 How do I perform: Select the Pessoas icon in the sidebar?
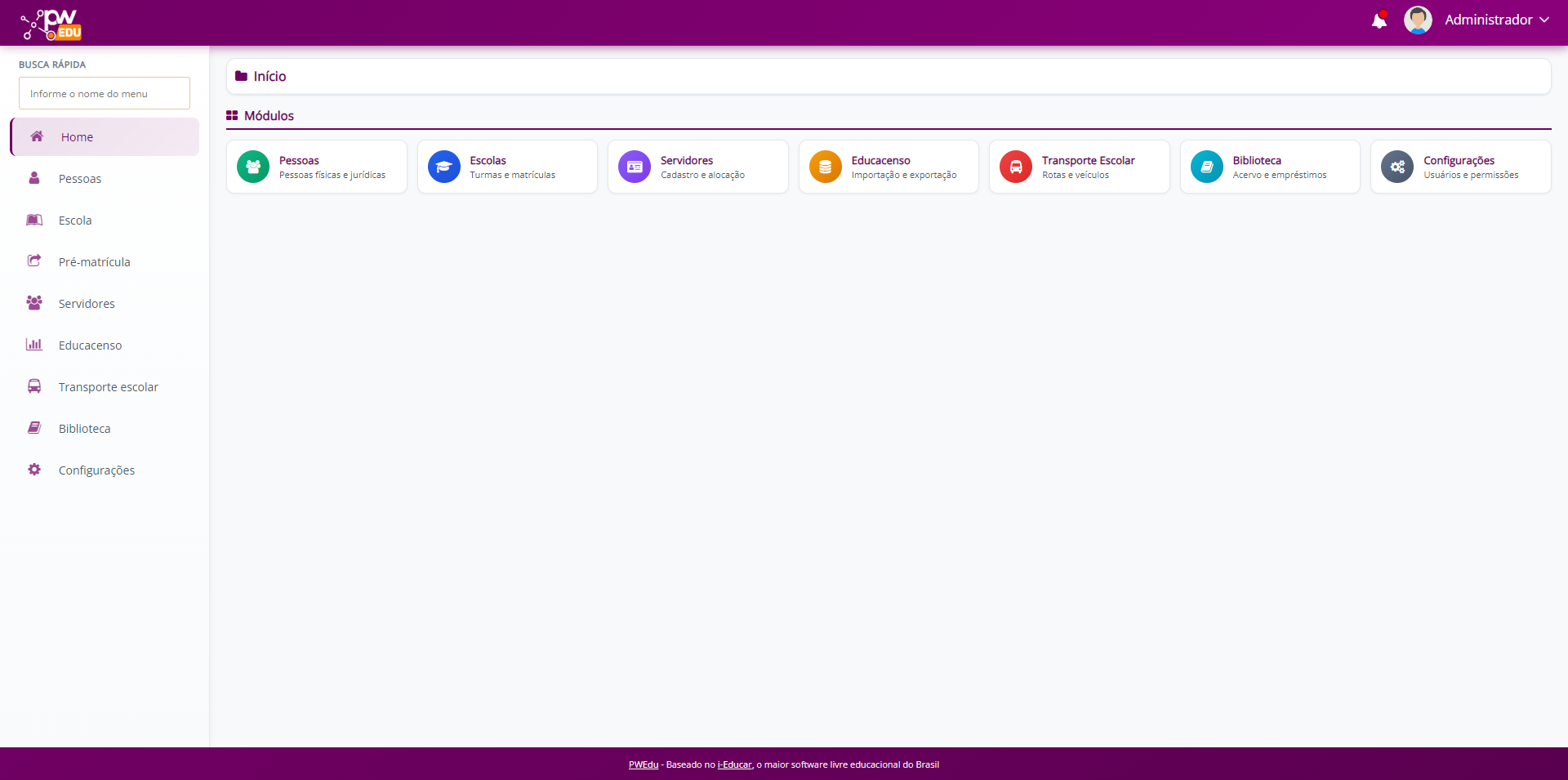pos(33,178)
